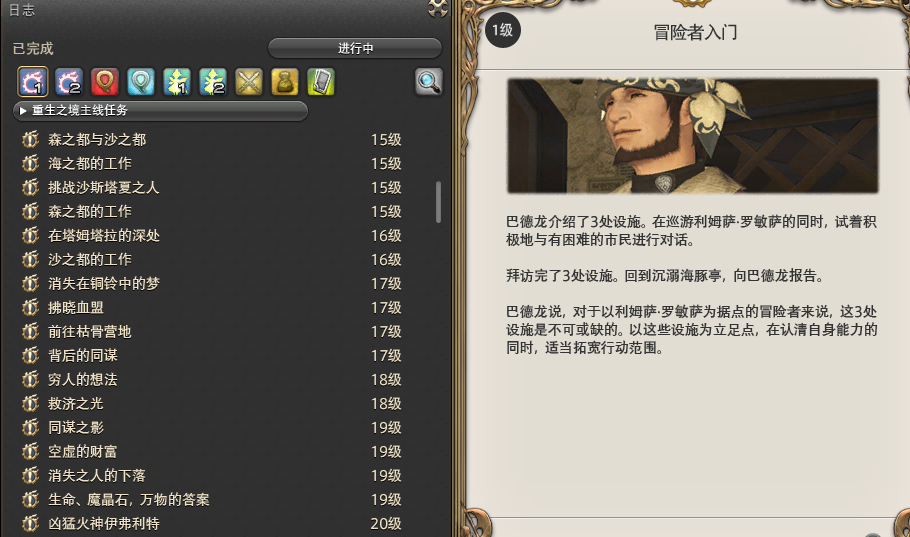The width and height of the screenshot is (910, 537).
Task: Click the expander triangle beside 重生之境主线任务
Action: click(x=23, y=111)
